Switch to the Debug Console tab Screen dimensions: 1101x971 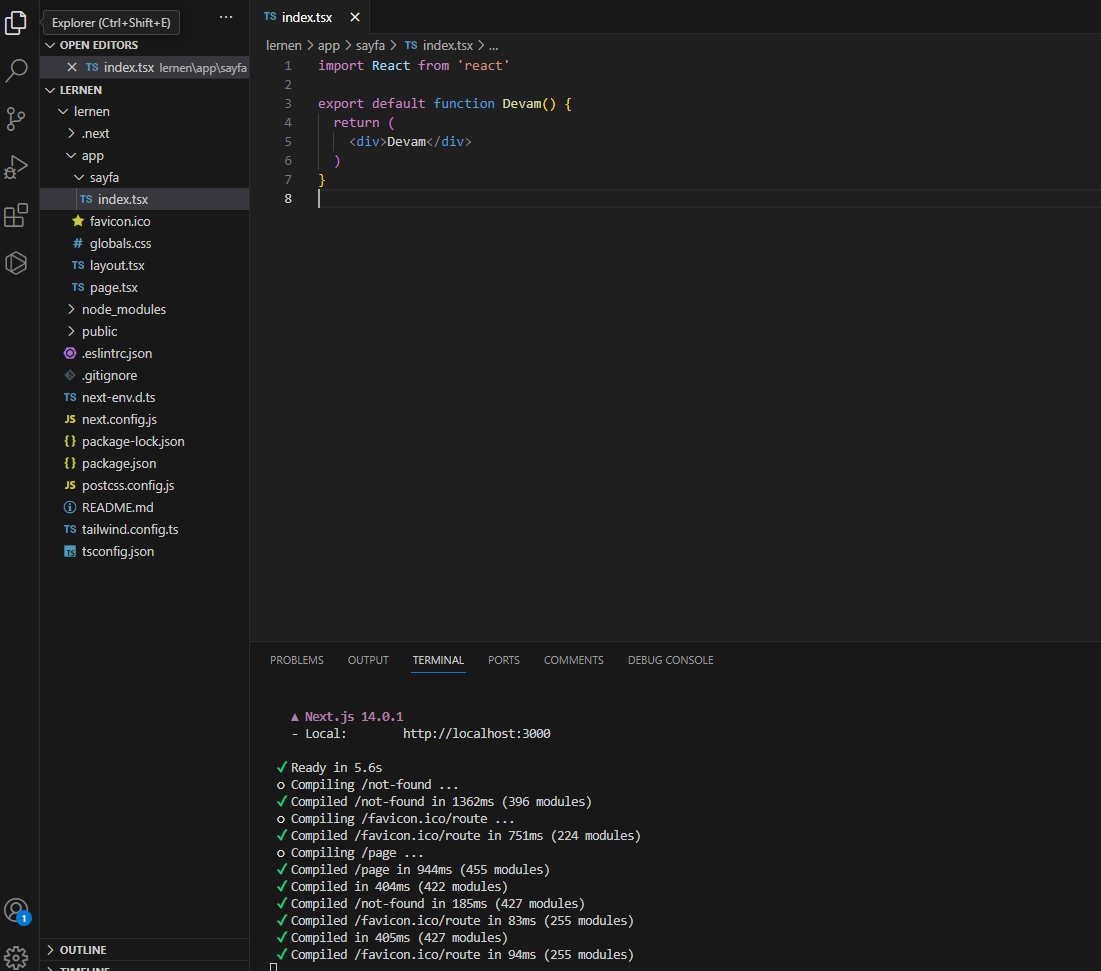[671, 660]
